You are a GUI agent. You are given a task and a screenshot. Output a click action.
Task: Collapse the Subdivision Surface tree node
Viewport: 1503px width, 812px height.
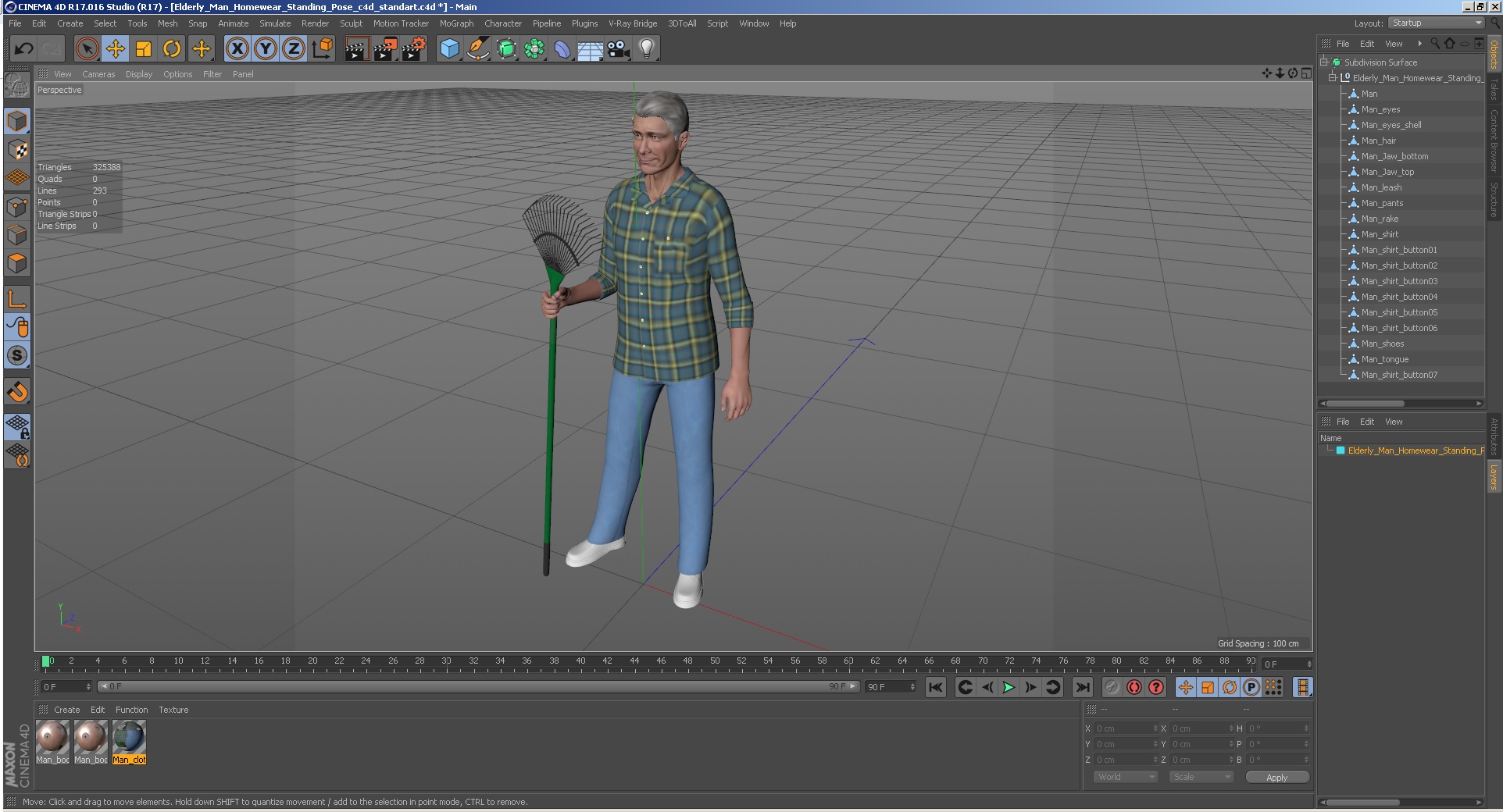(x=1324, y=62)
